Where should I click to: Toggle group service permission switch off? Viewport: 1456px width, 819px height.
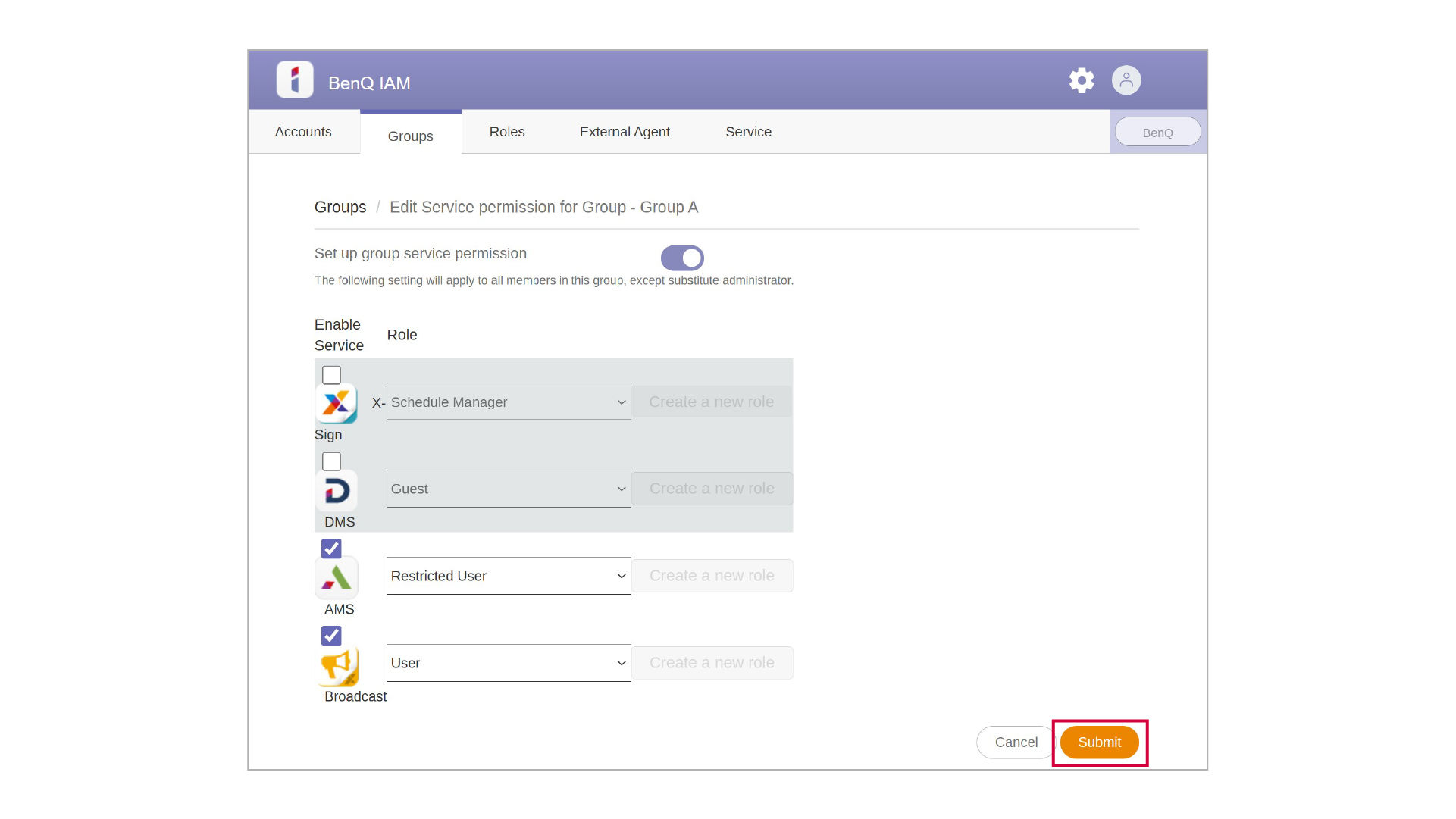[682, 258]
